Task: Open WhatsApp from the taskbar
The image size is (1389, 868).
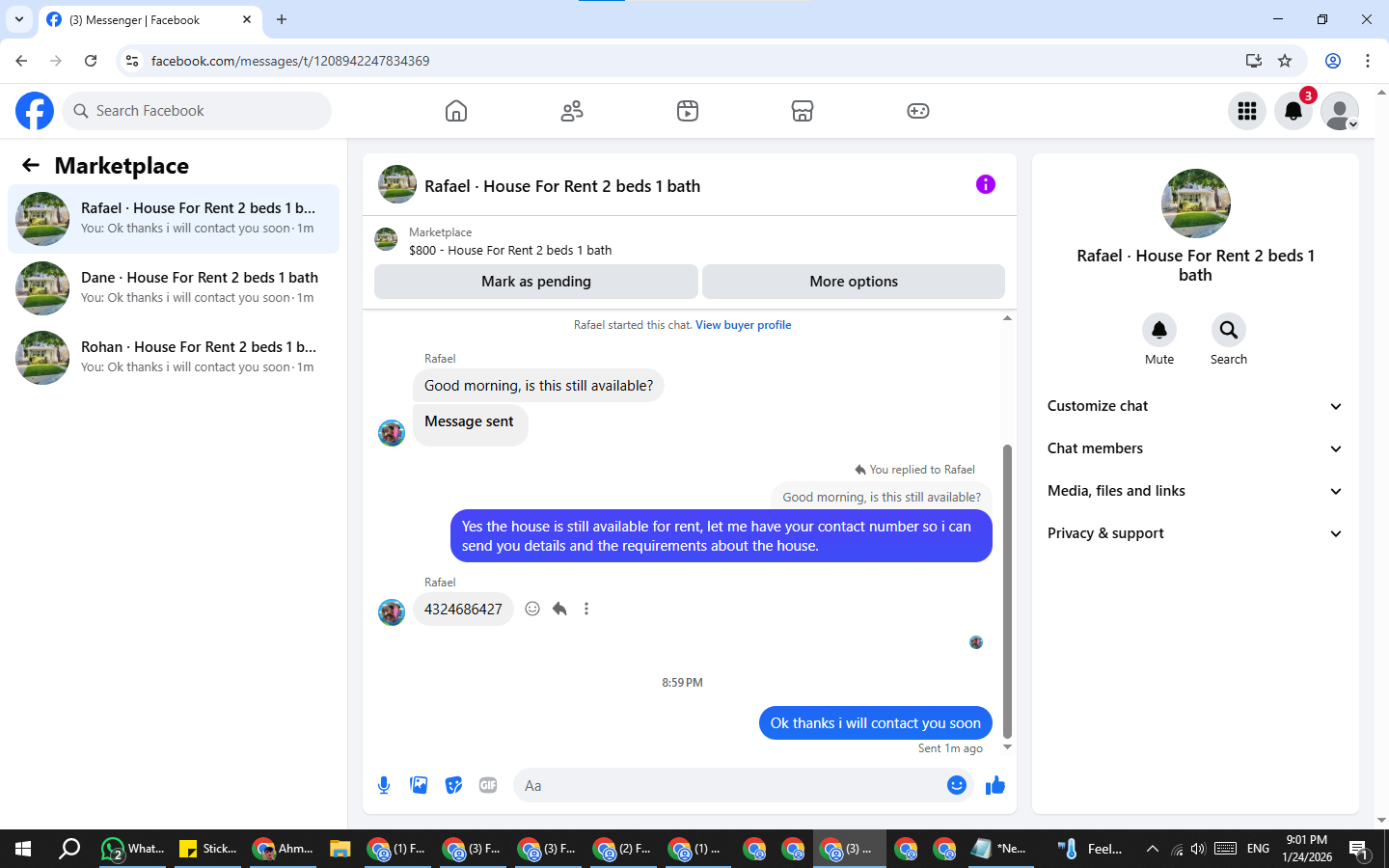Action: [133, 849]
